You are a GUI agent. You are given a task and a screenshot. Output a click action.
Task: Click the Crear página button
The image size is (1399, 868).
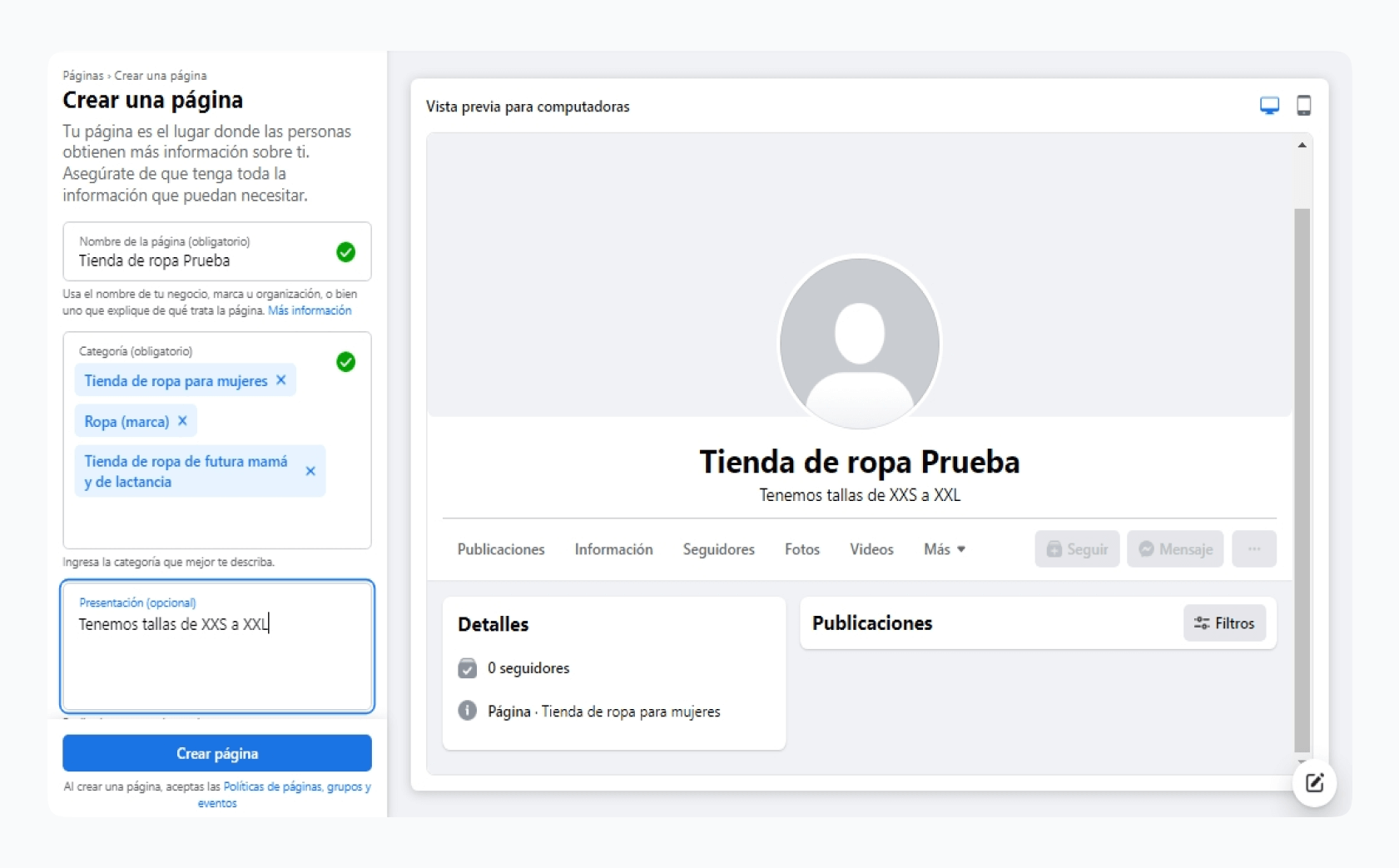point(216,752)
